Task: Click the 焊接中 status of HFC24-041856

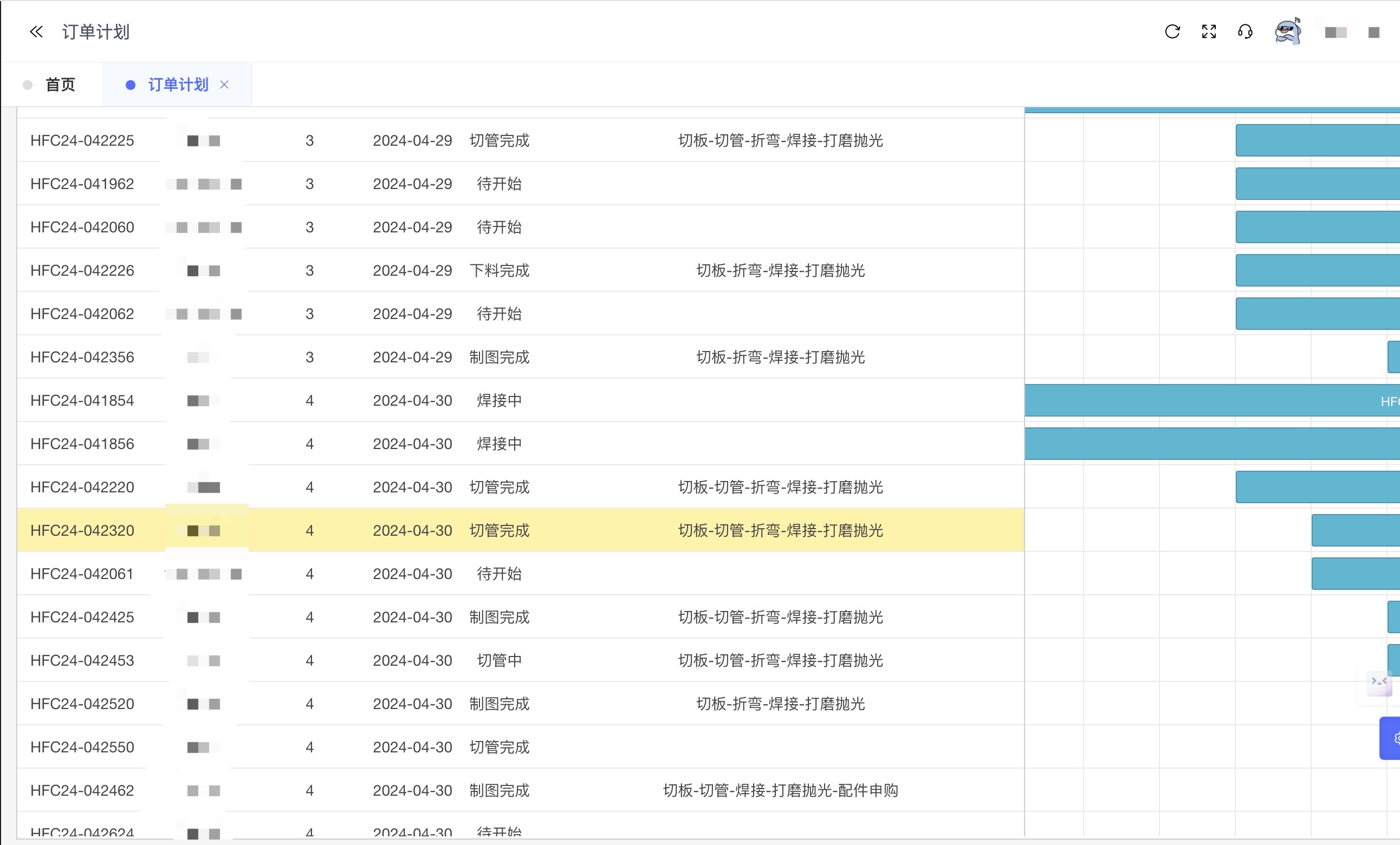Action: click(x=499, y=444)
